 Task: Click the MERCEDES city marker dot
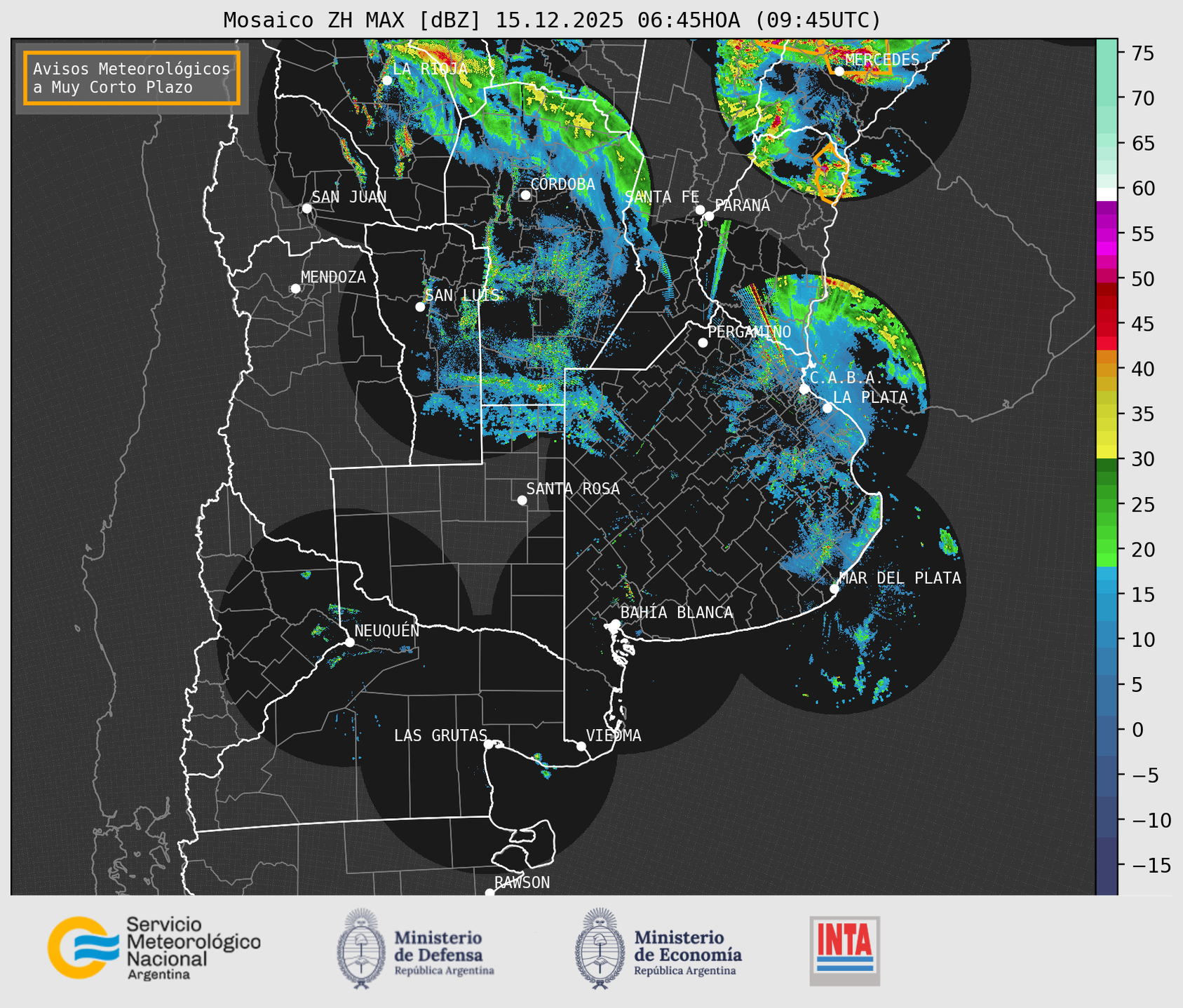[x=839, y=71]
